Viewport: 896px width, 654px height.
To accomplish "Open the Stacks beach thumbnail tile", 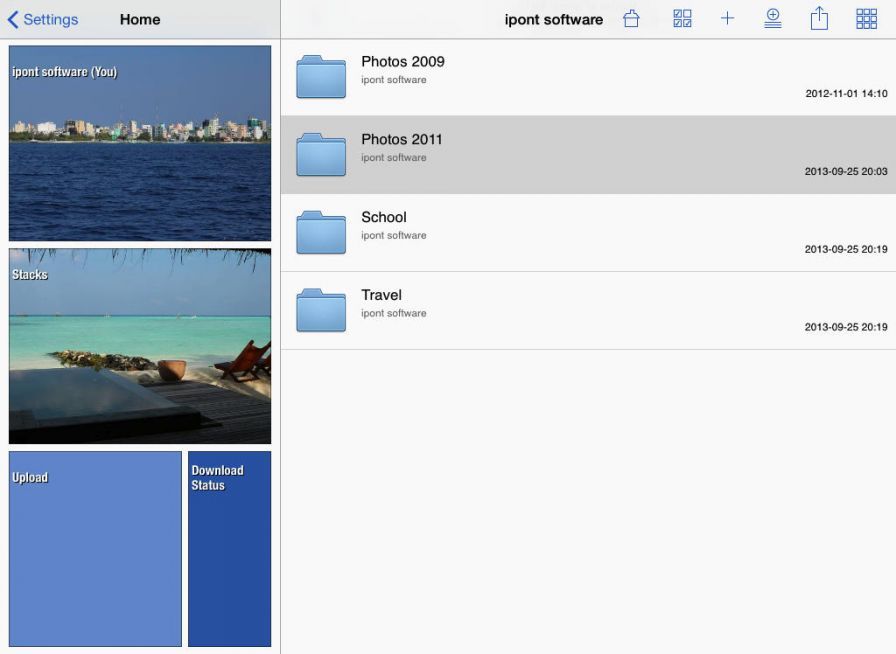I will click(140, 346).
